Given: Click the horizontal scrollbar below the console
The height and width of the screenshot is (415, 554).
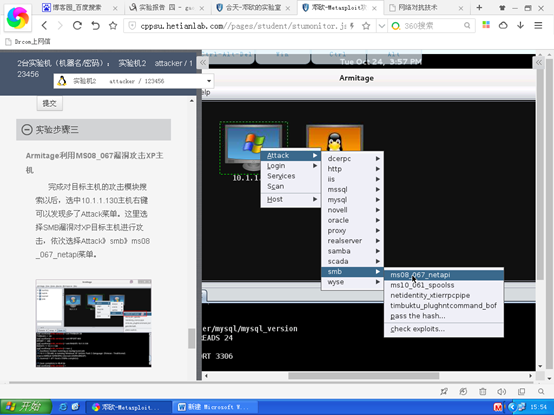Looking at the screenshot, I should [x=364, y=376].
